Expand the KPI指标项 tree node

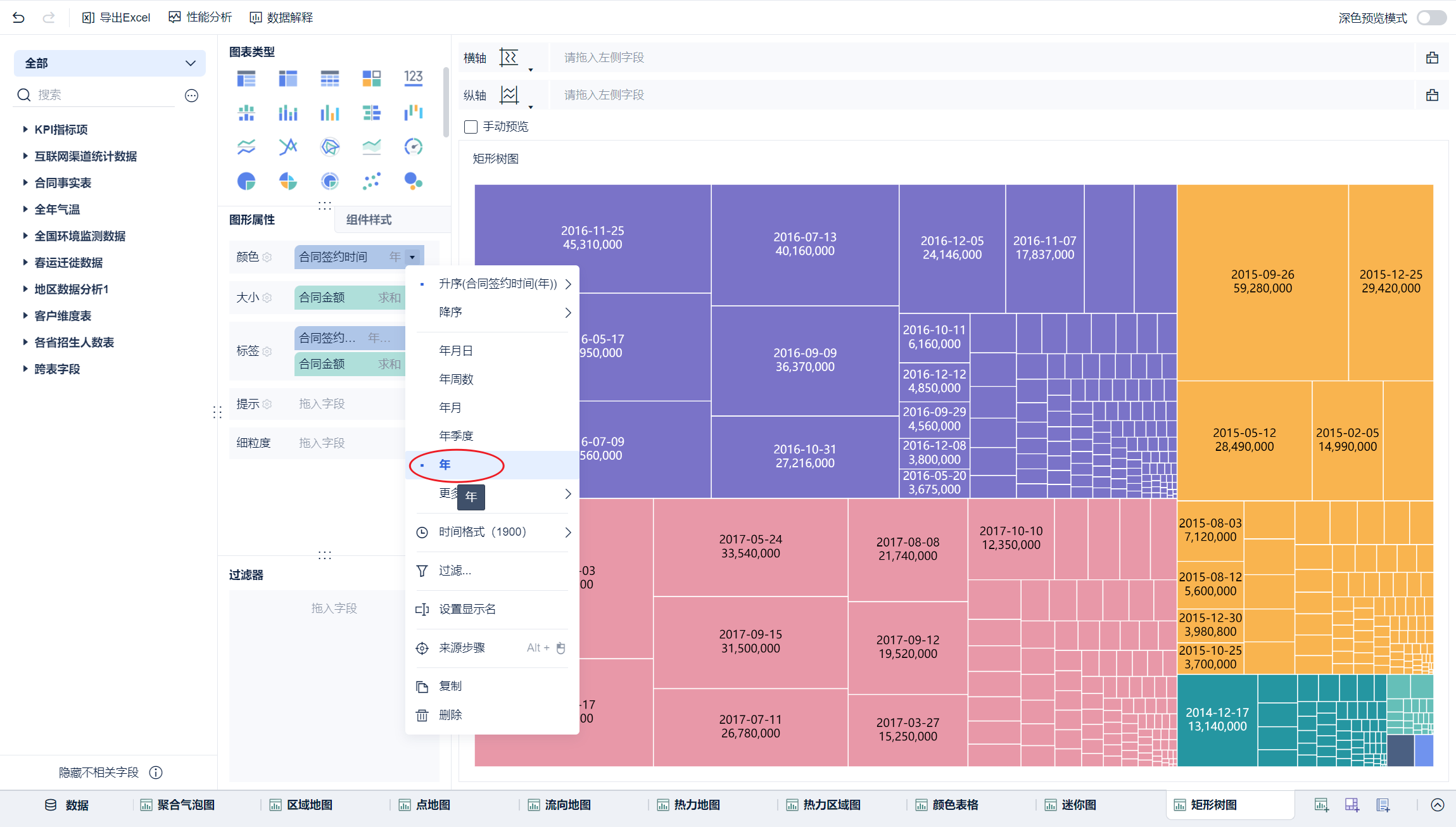pos(25,129)
